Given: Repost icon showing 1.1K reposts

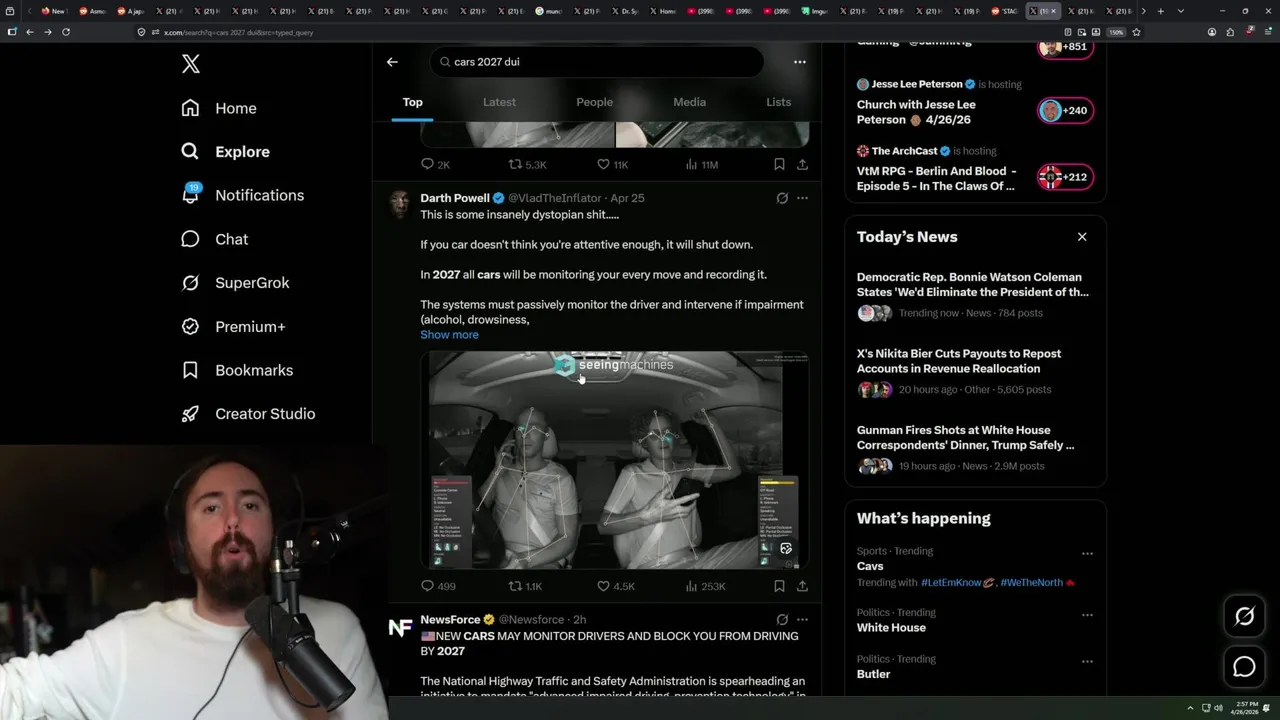Looking at the screenshot, I should click(515, 587).
